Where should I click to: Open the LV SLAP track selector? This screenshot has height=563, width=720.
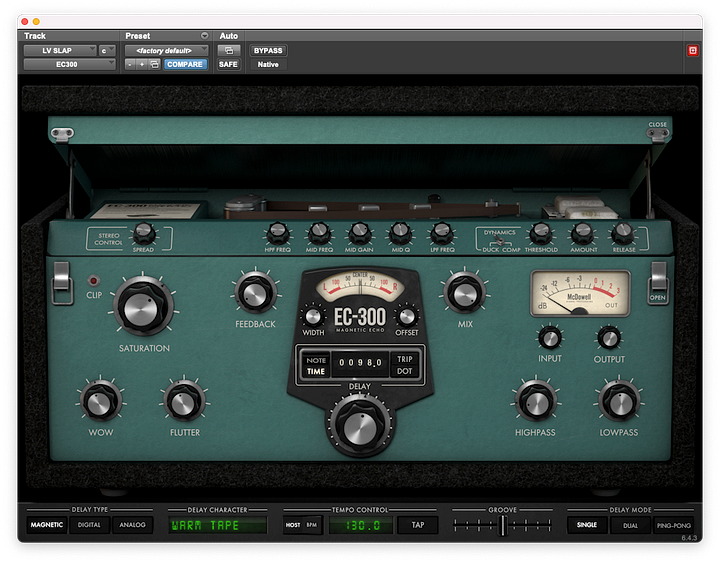click(60, 51)
